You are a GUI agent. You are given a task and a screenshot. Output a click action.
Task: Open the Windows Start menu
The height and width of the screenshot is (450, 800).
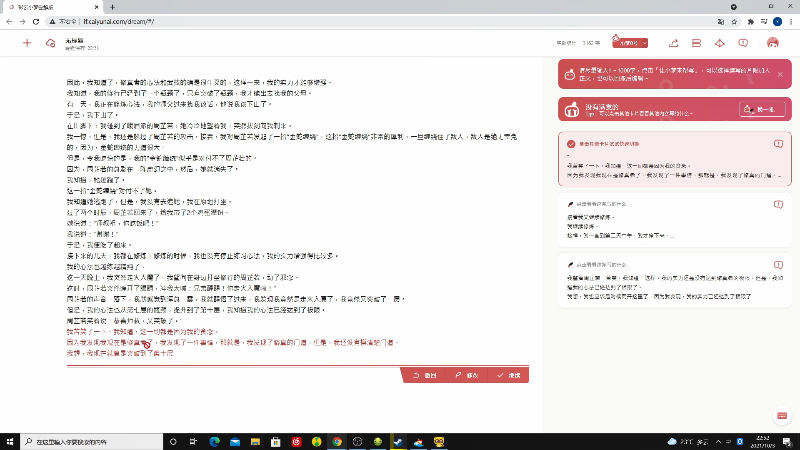pyautogui.click(x=10, y=441)
